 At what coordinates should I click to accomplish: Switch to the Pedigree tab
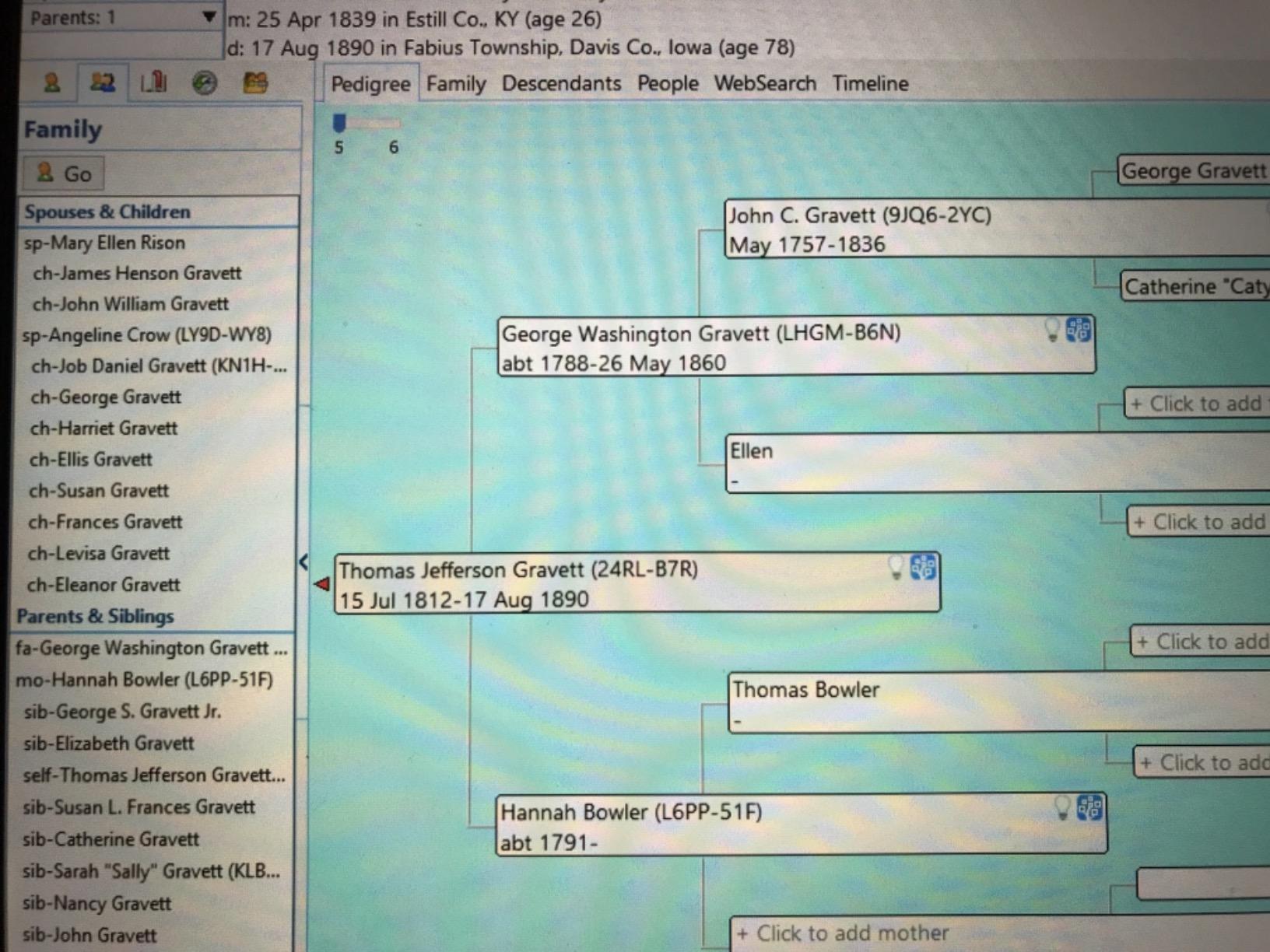[370, 84]
